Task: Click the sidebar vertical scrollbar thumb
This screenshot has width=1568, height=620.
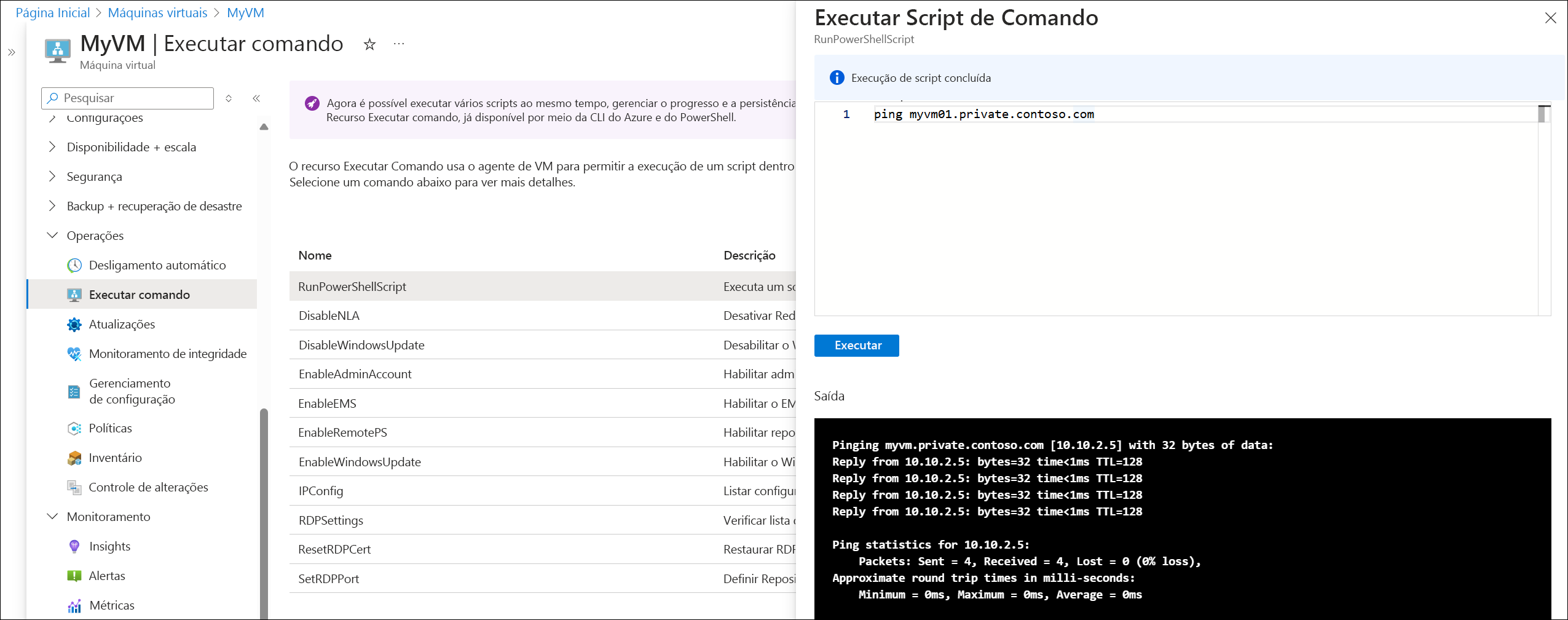Action: tap(264, 511)
